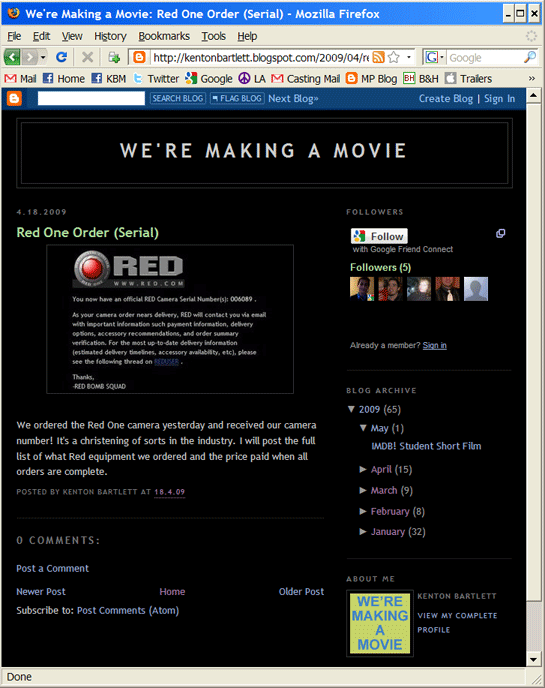Screen dimensions: 545x688
Task: Open the 'Followers (5)' link
Action: tap(380, 267)
